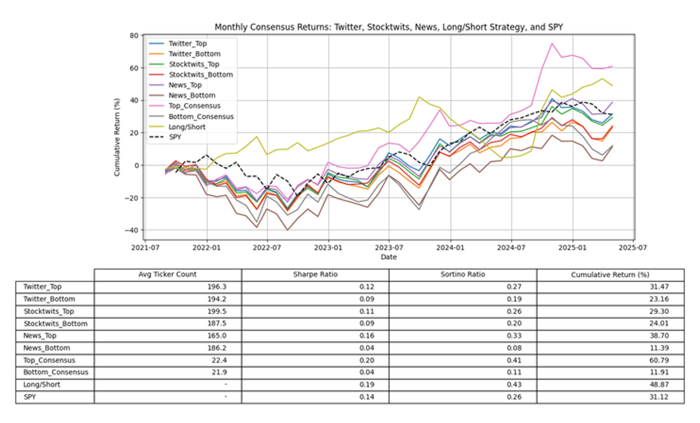
Task: Click the 24.01 cumulative return cell
Action: [610, 323]
